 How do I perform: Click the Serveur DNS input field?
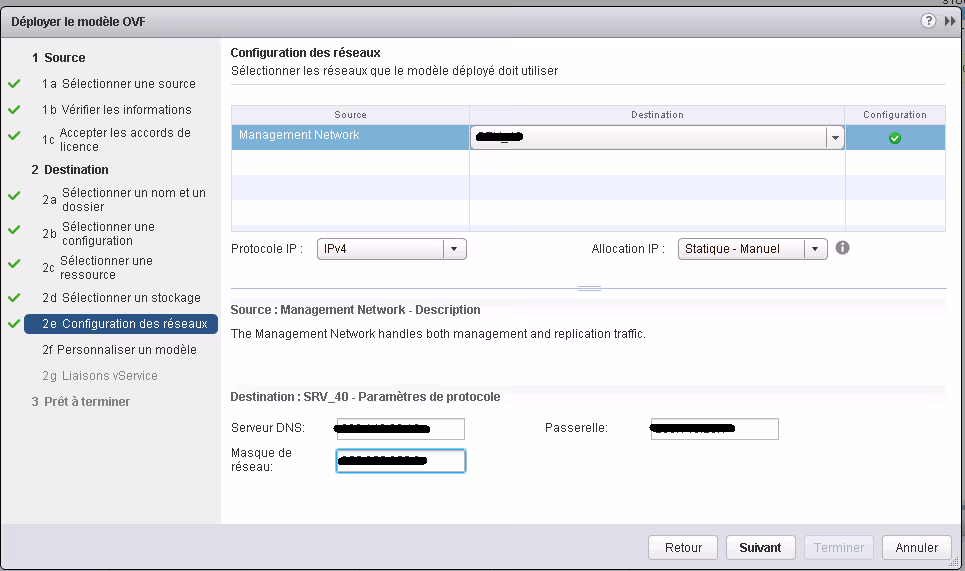click(x=400, y=429)
